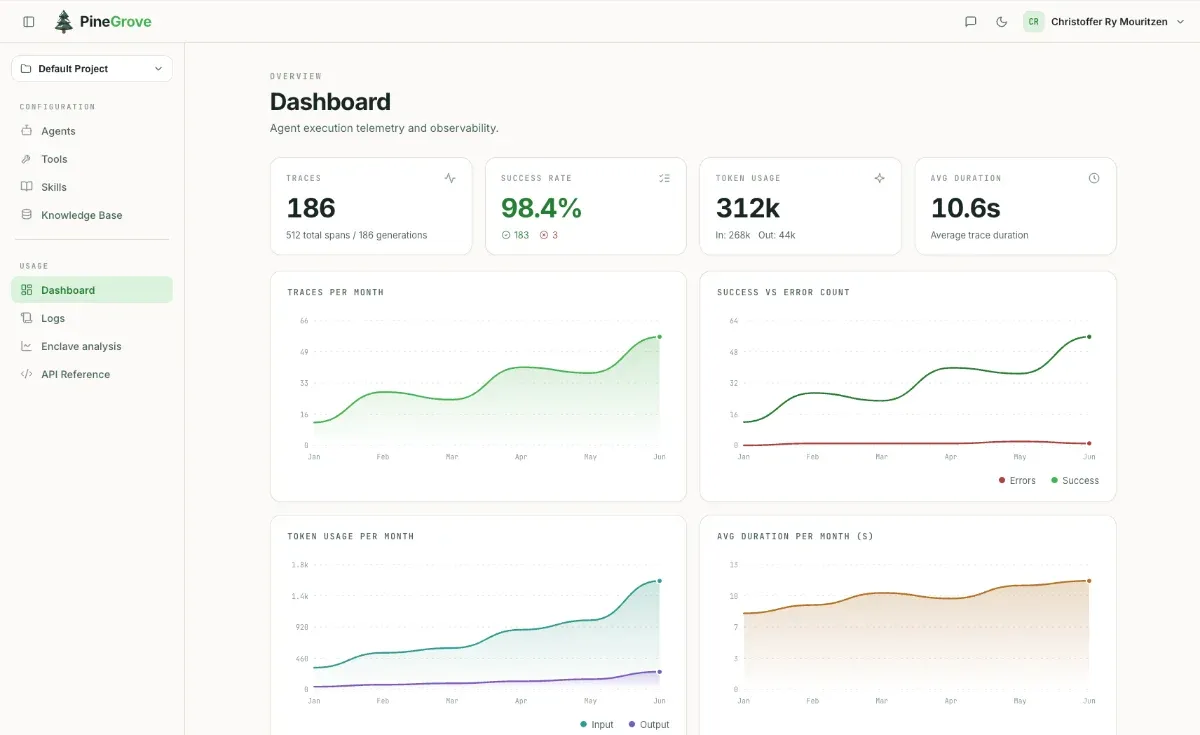Click the purple Output legend dot

[x=632, y=725]
